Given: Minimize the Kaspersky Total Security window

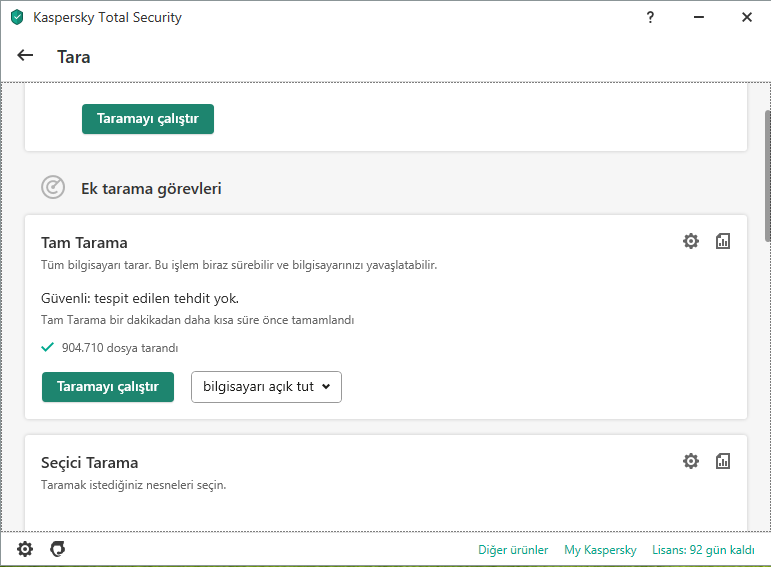Looking at the screenshot, I should pos(699,17).
